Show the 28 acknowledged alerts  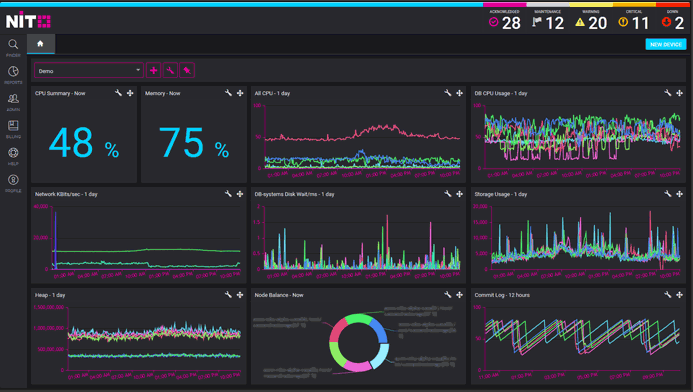click(x=505, y=22)
